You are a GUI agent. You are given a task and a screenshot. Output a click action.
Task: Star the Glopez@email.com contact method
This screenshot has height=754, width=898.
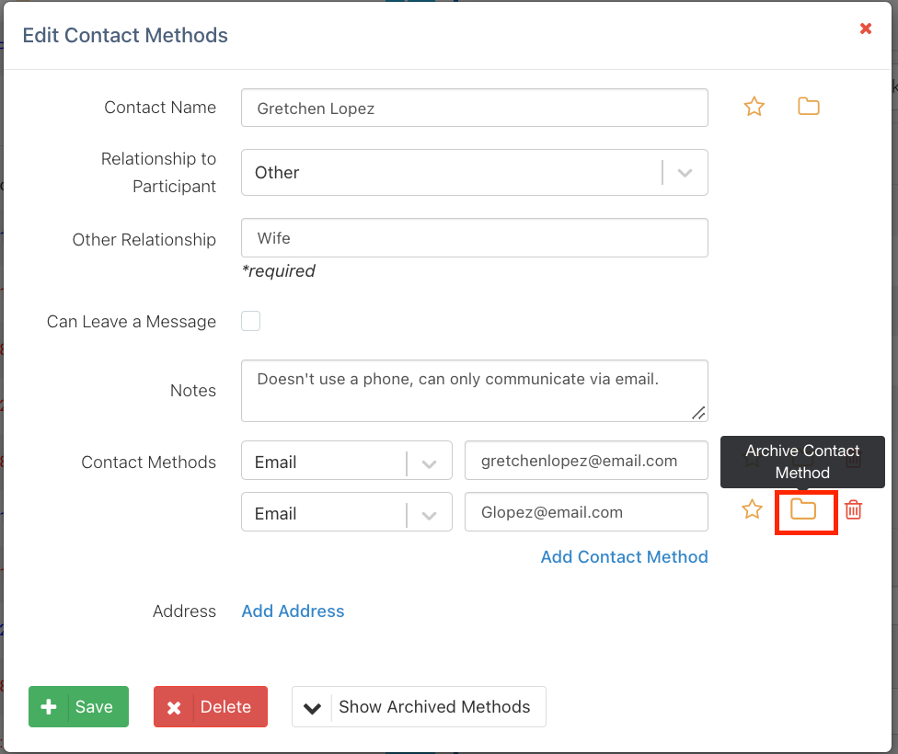(x=752, y=510)
